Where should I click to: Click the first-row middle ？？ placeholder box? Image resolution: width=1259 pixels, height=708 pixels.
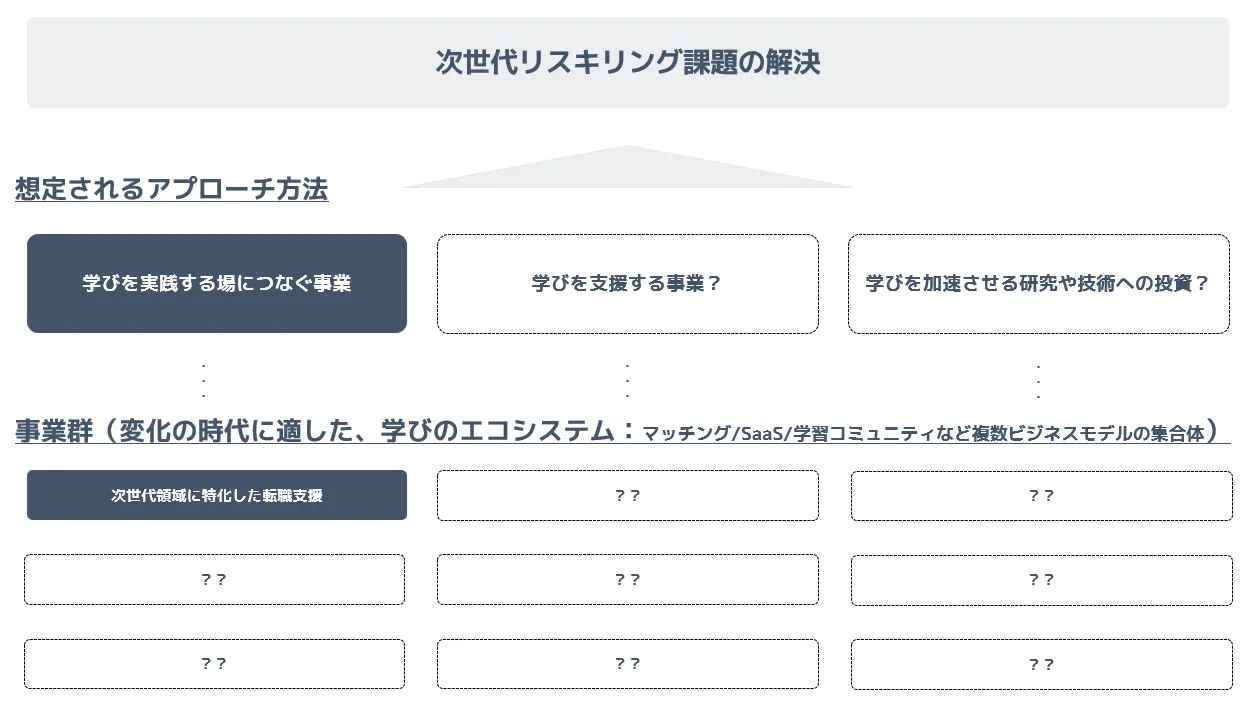click(x=628, y=495)
